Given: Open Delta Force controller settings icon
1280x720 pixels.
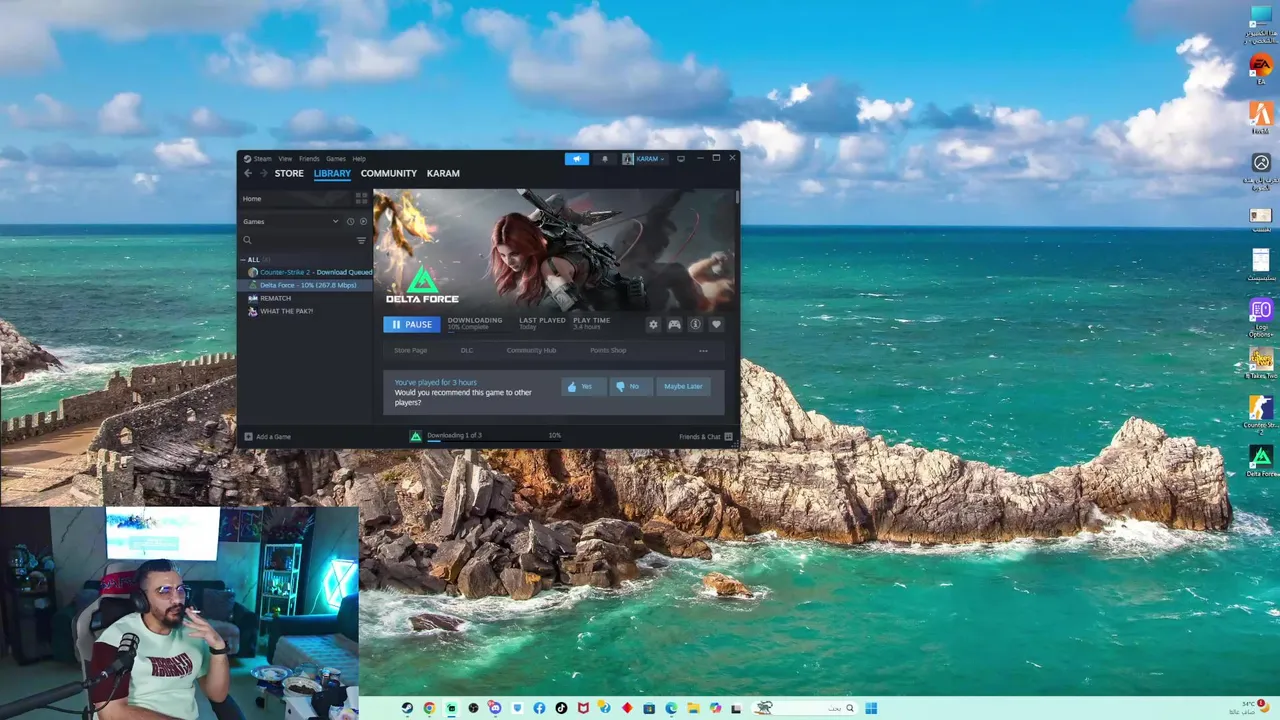Looking at the screenshot, I should click(674, 324).
